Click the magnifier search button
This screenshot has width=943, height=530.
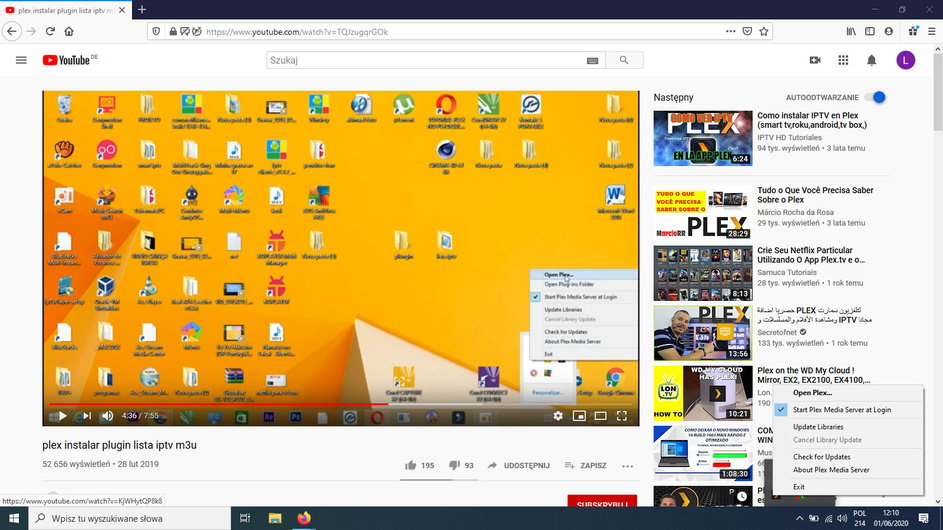click(x=624, y=60)
